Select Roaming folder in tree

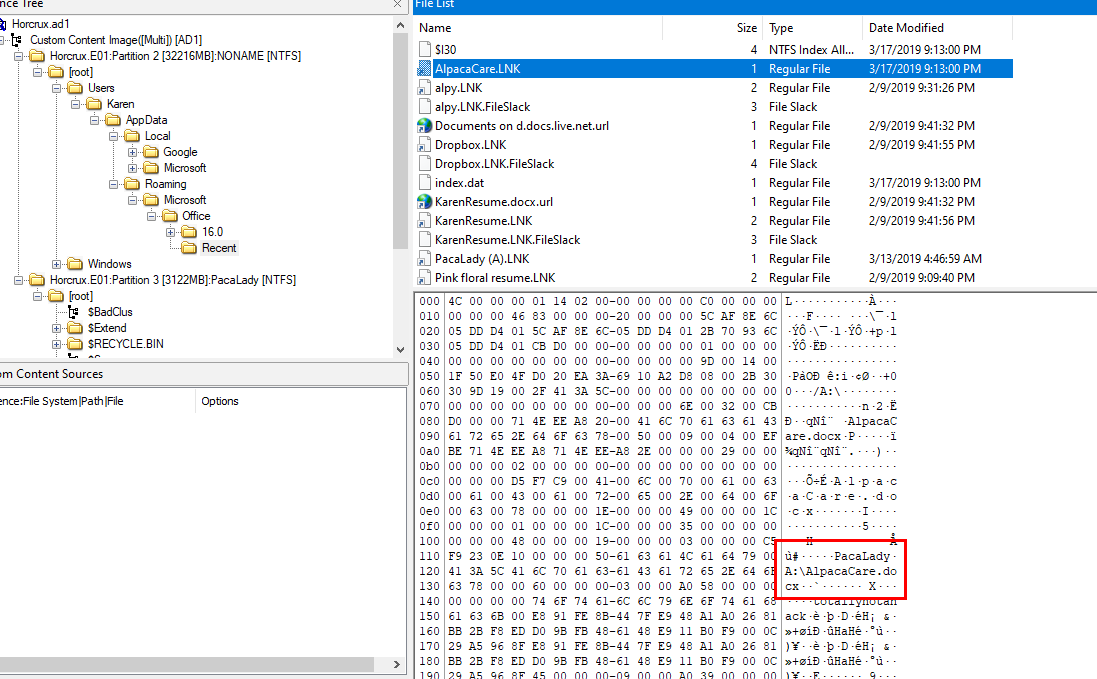(165, 184)
